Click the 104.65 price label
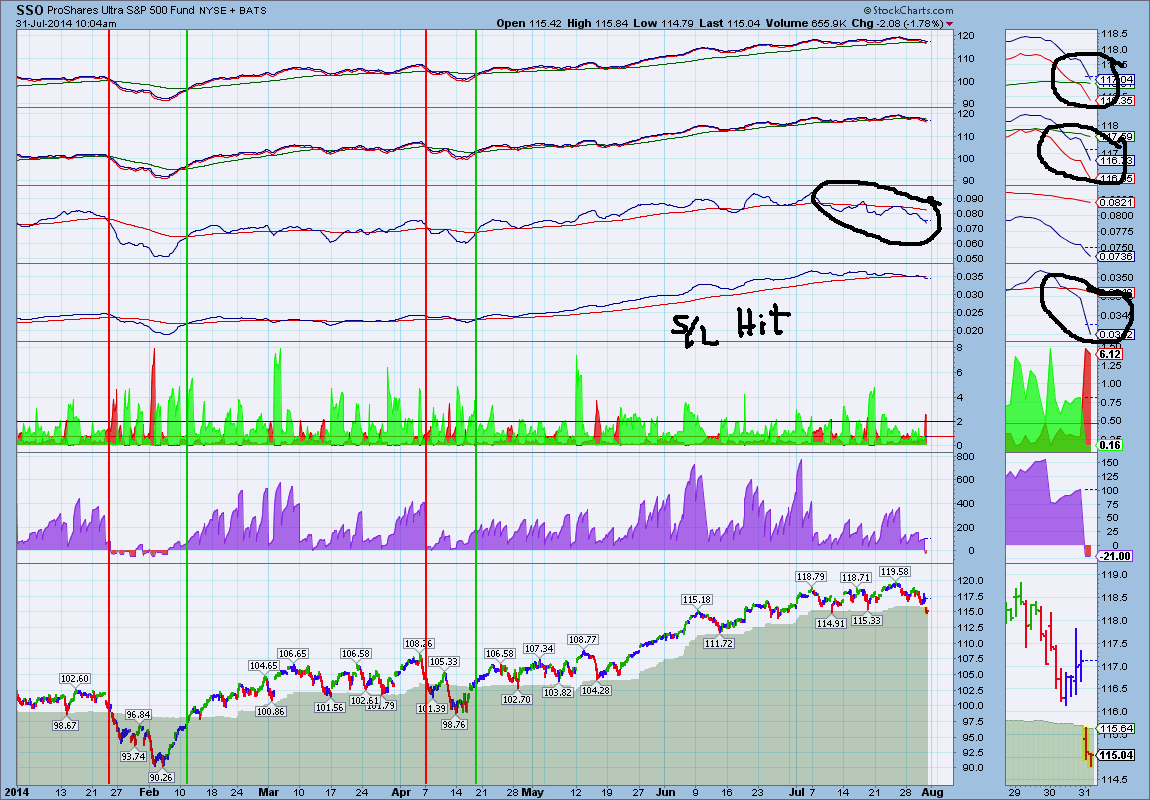The image size is (1150, 800). tap(263, 666)
